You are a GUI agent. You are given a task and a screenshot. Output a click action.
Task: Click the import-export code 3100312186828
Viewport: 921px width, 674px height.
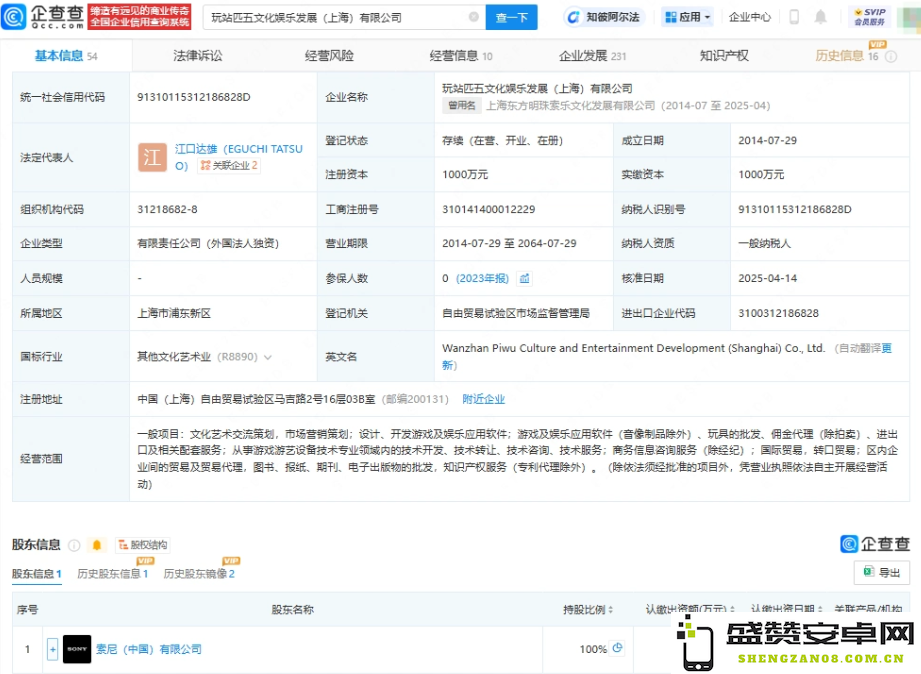click(x=778, y=314)
